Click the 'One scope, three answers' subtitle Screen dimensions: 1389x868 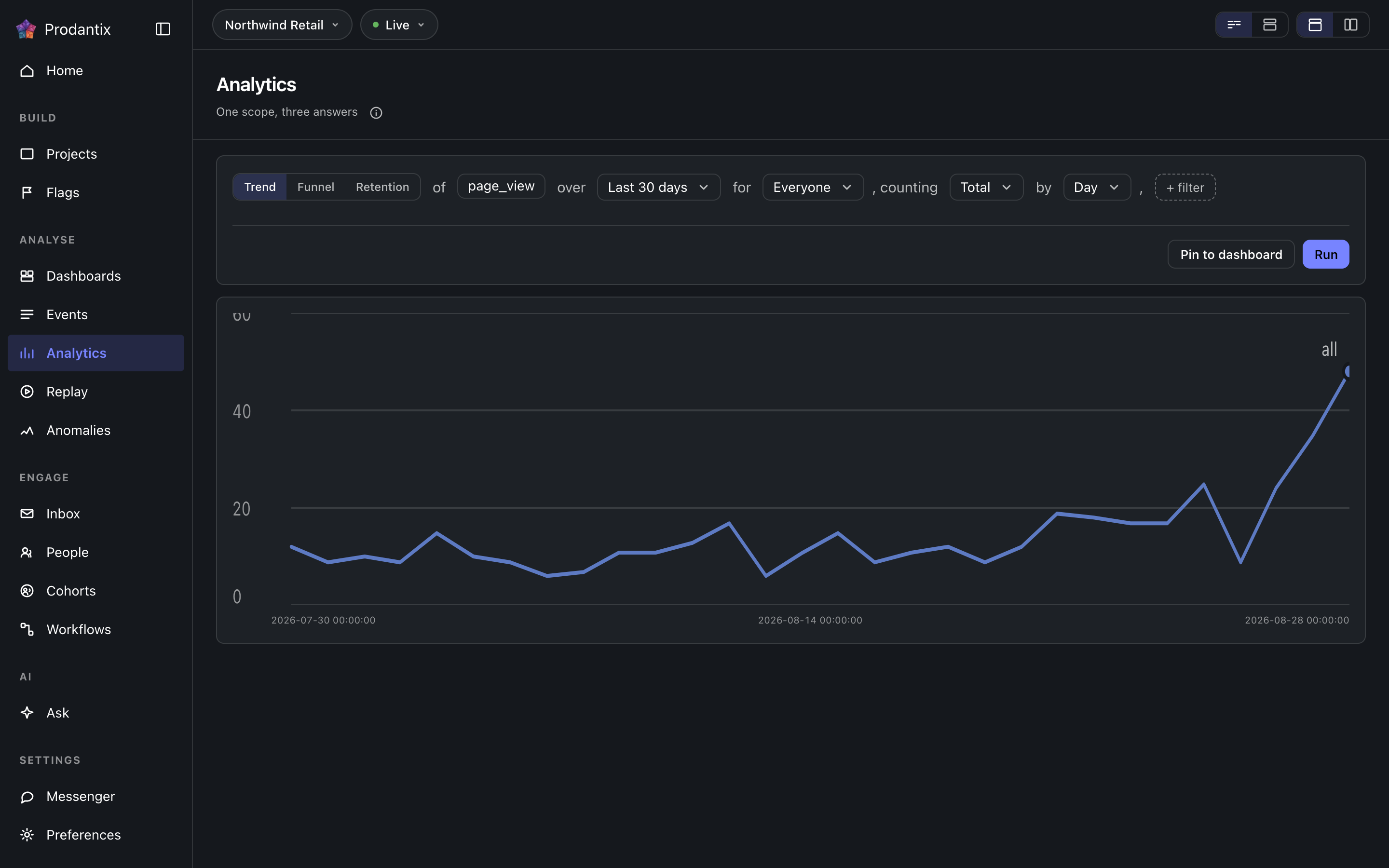coord(286,112)
